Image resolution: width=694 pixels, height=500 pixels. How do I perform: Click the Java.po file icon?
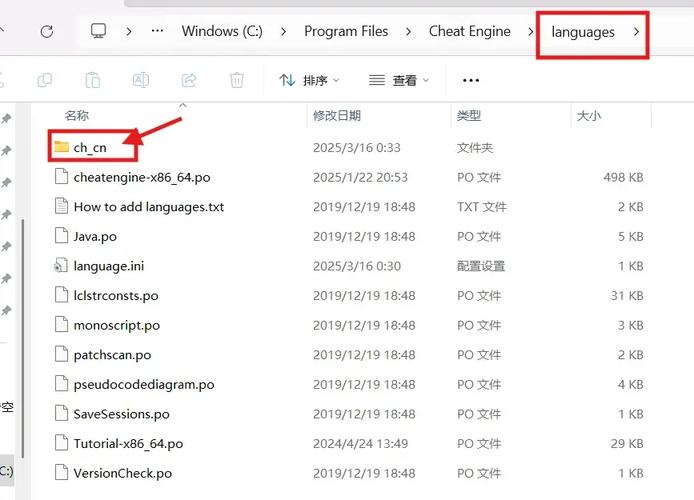click(x=61, y=236)
